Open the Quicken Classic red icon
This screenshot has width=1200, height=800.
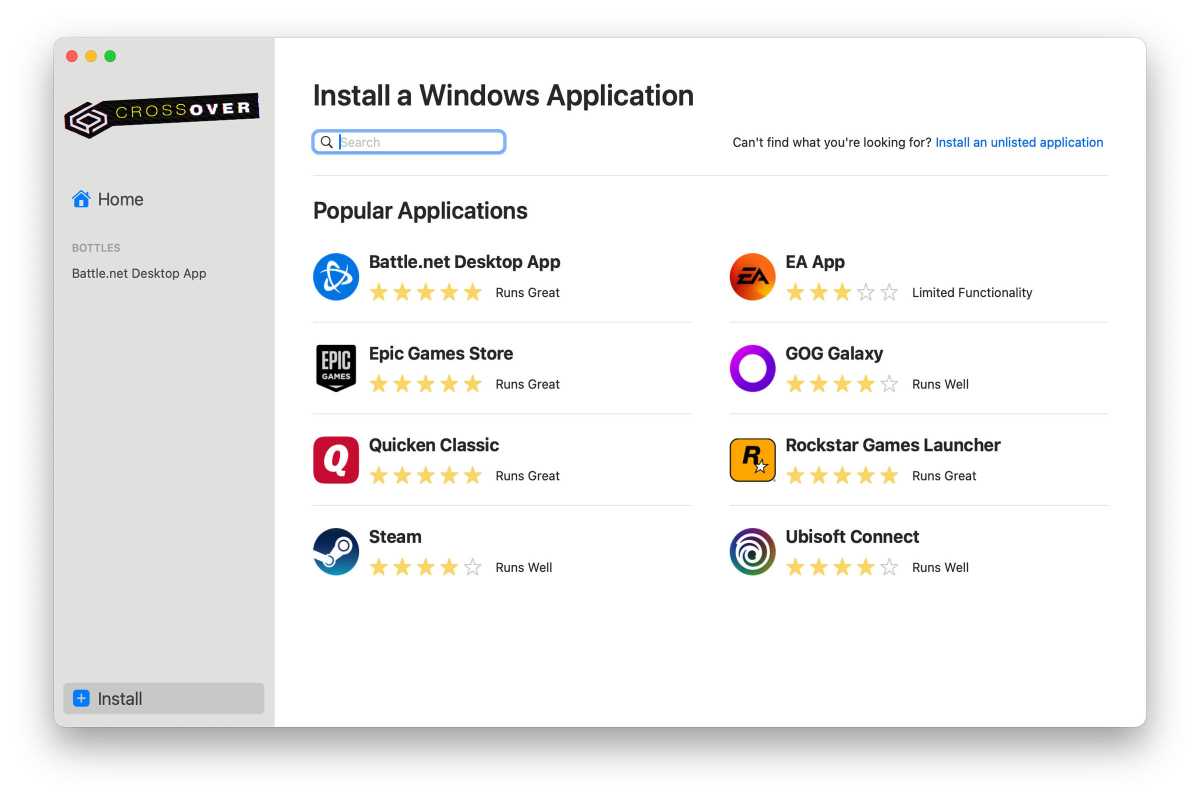(336, 460)
